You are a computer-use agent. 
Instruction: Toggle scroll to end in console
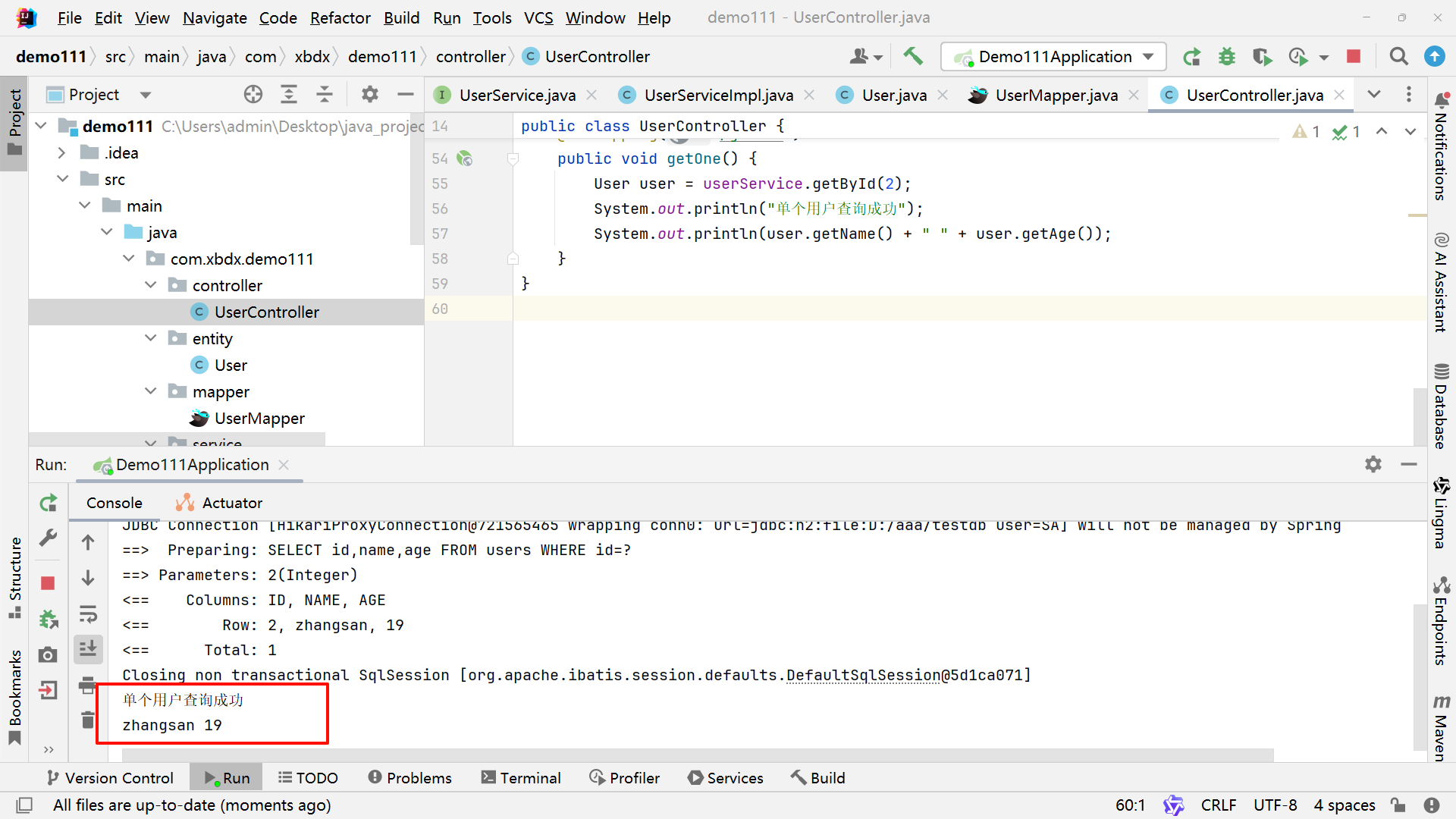pyautogui.click(x=88, y=649)
